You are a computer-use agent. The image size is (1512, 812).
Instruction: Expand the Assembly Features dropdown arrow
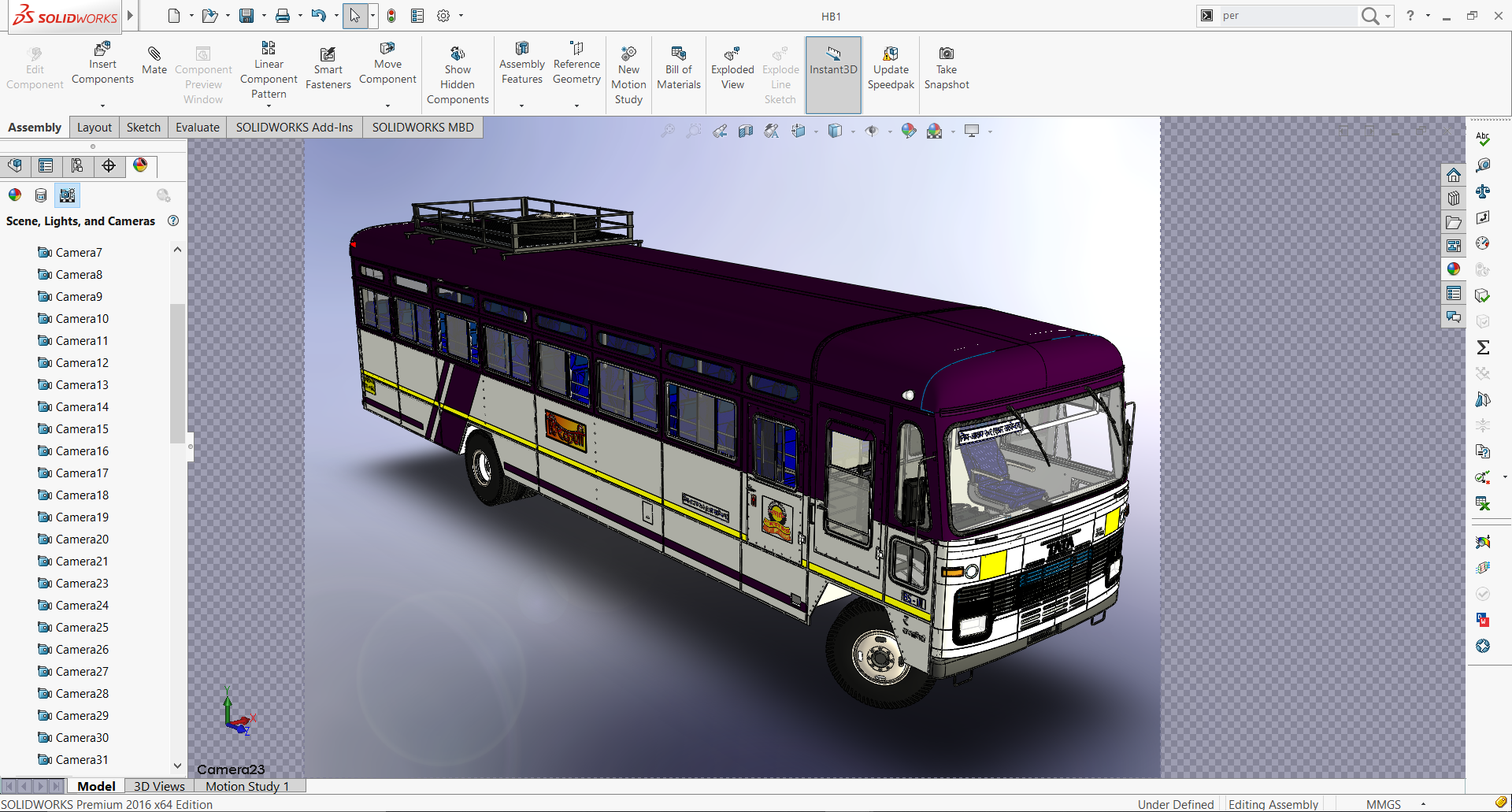(521, 106)
